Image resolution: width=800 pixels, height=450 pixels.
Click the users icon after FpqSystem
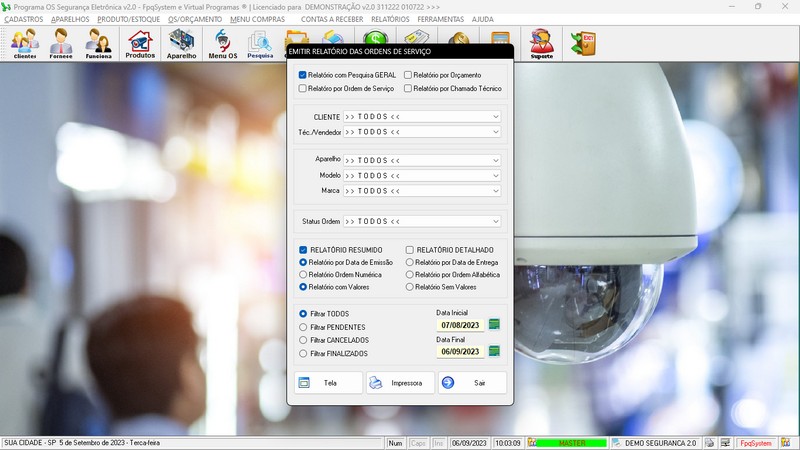coord(786,443)
